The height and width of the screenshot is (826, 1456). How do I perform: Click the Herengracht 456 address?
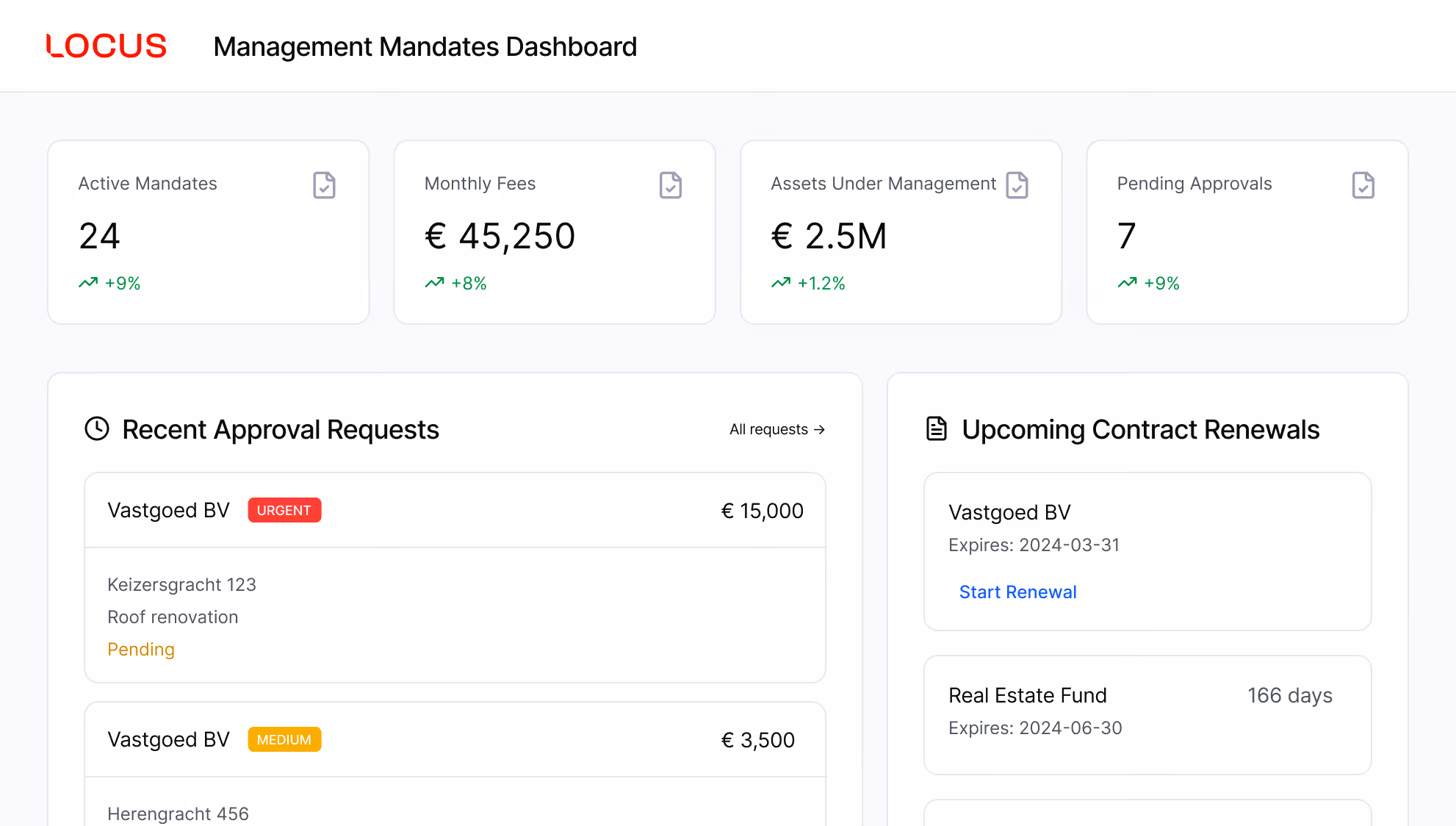click(178, 814)
